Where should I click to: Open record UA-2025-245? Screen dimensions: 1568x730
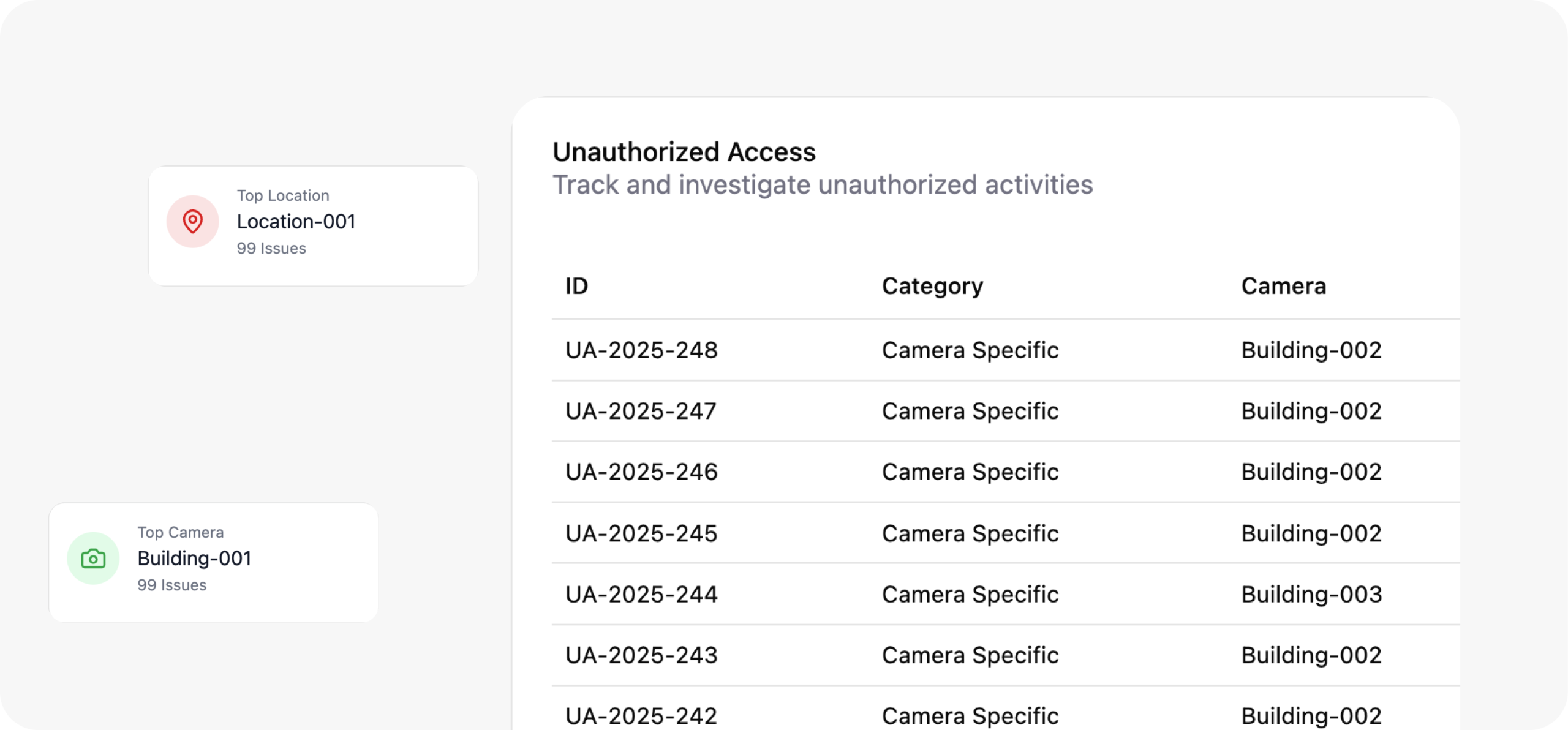pos(641,533)
